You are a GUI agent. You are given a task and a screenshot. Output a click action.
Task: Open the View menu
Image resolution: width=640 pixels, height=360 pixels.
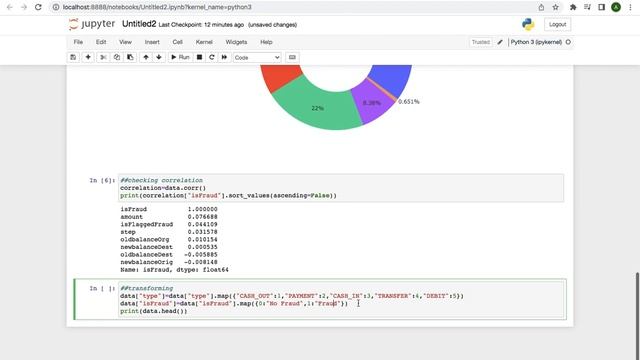(x=125, y=42)
